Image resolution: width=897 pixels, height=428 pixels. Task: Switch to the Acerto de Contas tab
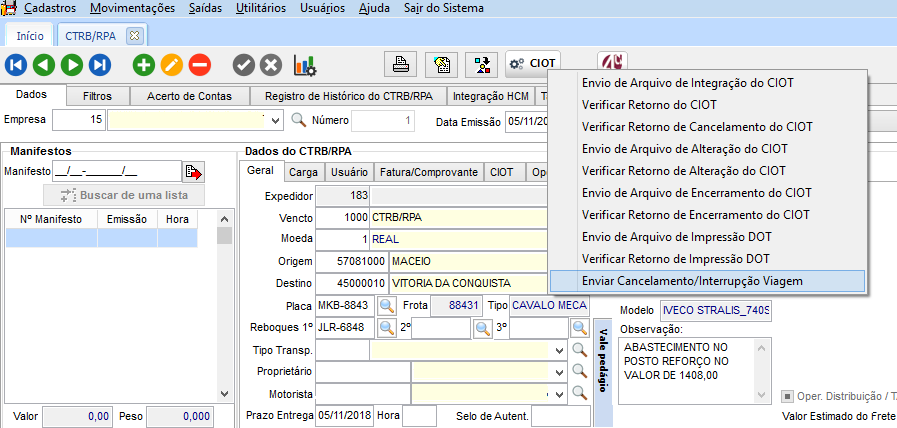tap(189, 96)
